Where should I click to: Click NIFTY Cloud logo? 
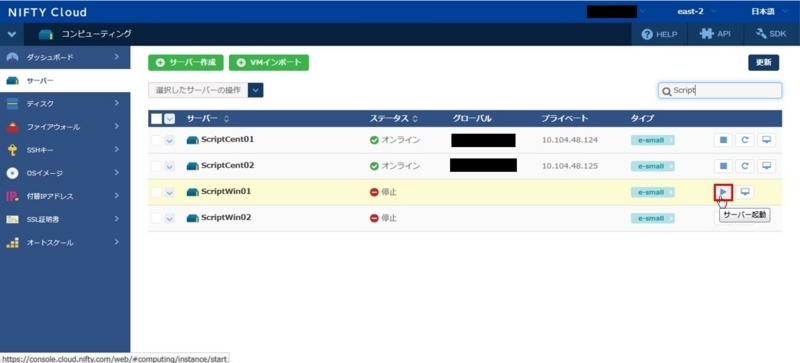point(47,12)
